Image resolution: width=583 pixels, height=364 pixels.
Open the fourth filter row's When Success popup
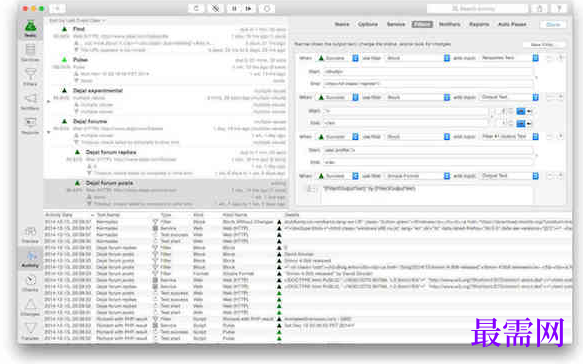[337, 175]
